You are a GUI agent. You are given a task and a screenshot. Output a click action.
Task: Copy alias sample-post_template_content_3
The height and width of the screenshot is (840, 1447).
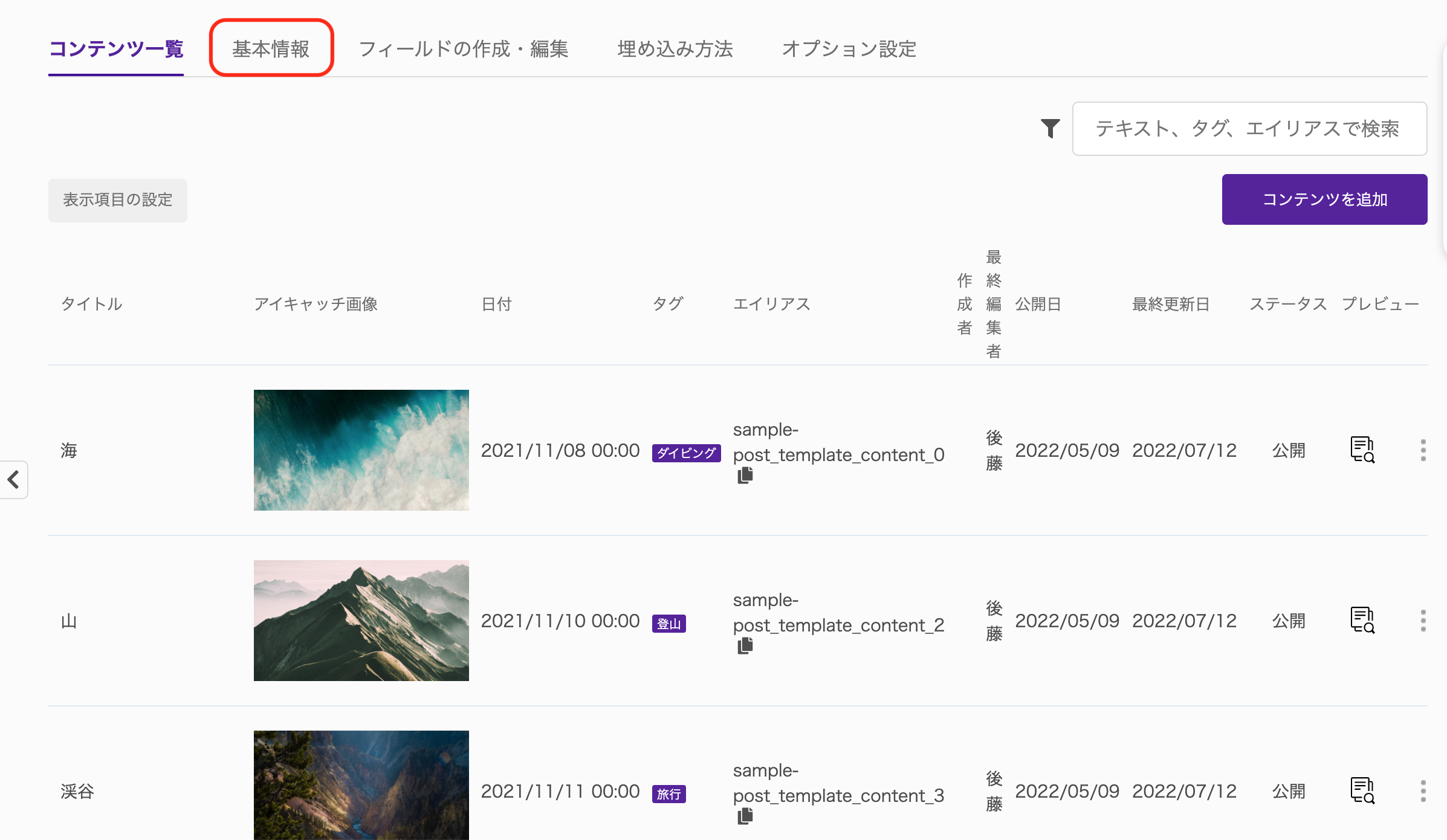coord(745,816)
